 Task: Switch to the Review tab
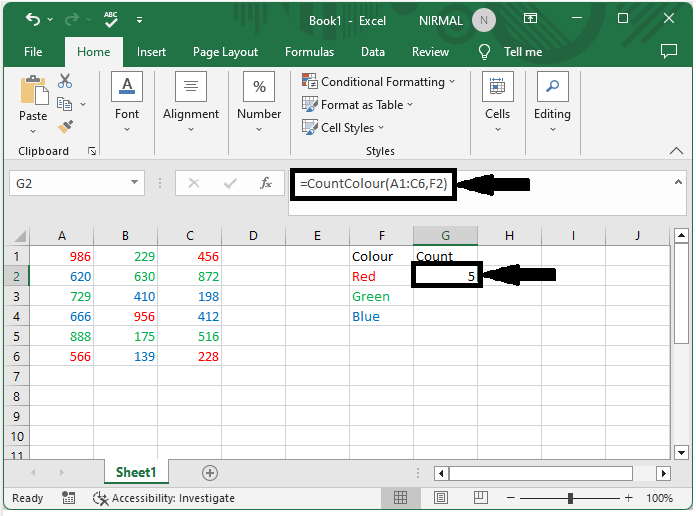click(x=430, y=52)
